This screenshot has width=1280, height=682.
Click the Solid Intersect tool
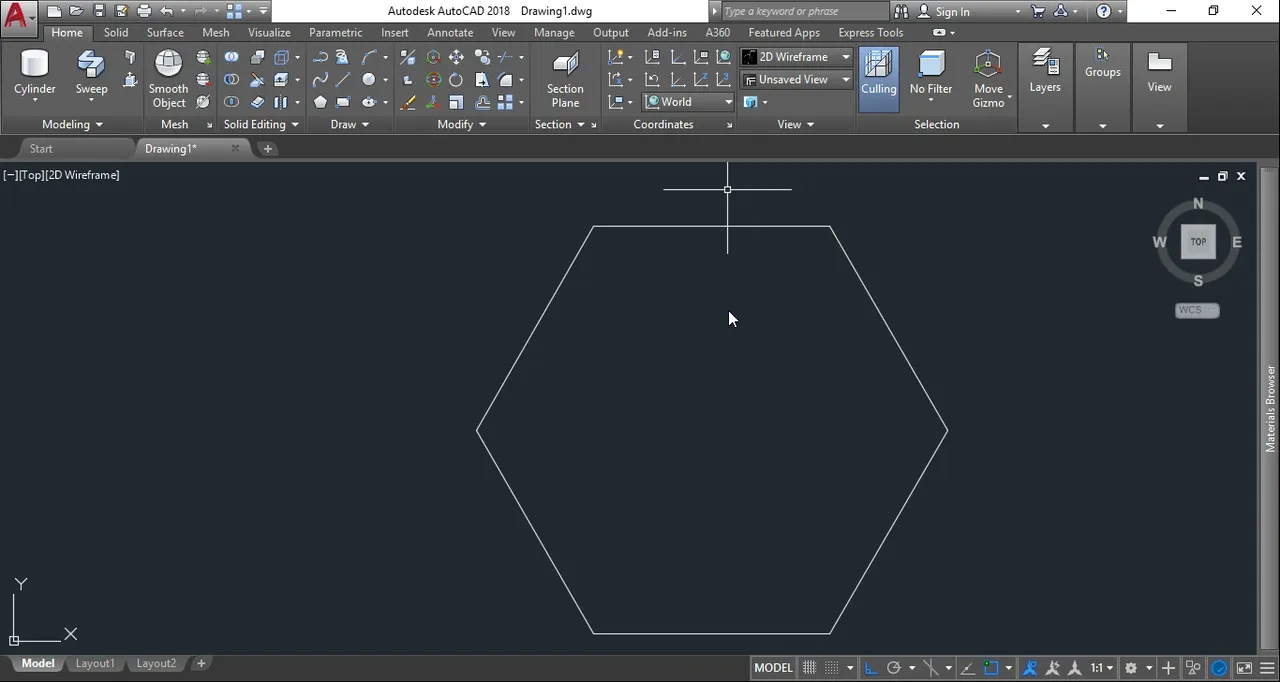pos(232,102)
